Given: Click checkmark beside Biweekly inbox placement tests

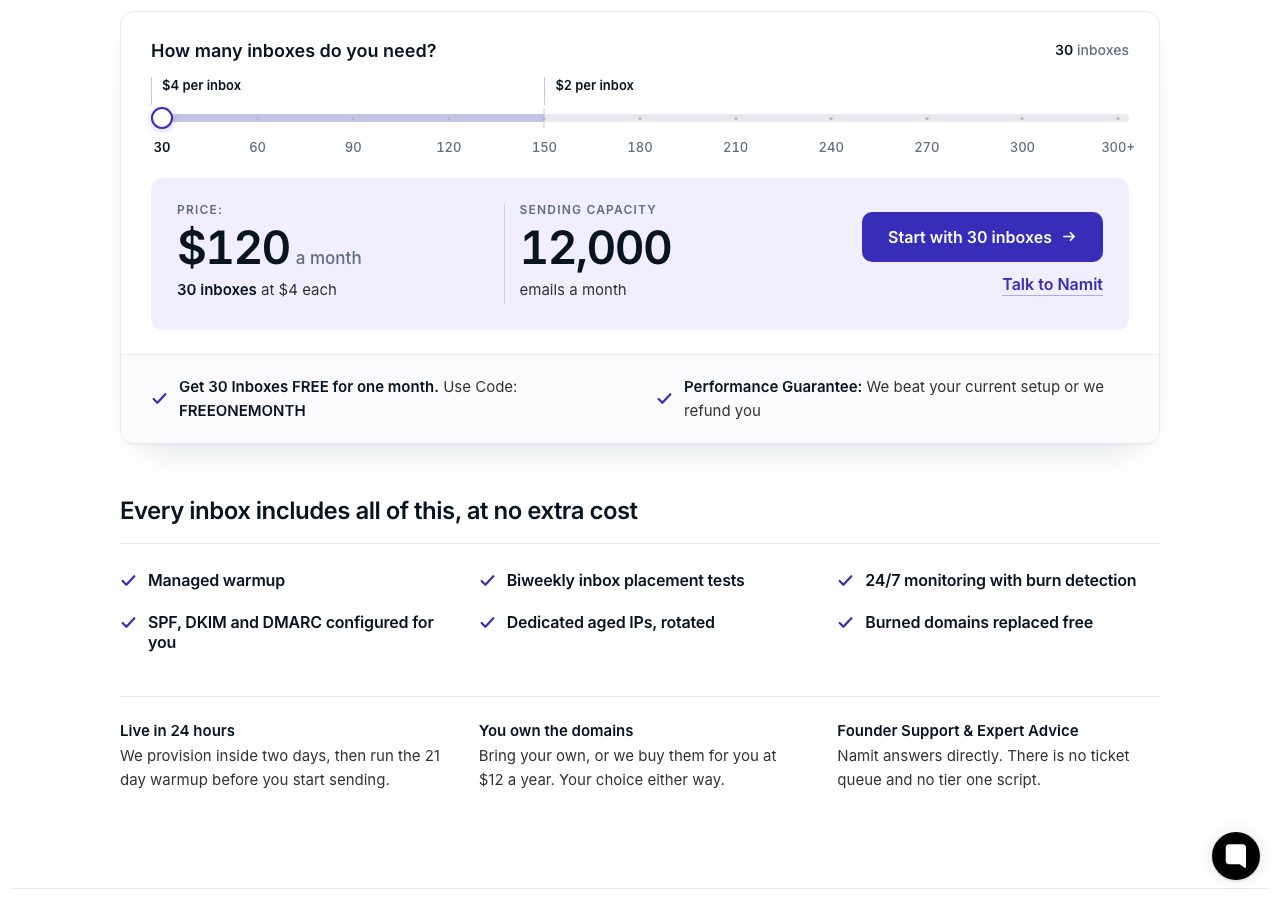Looking at the screenshot, I should tap(487, 580).
